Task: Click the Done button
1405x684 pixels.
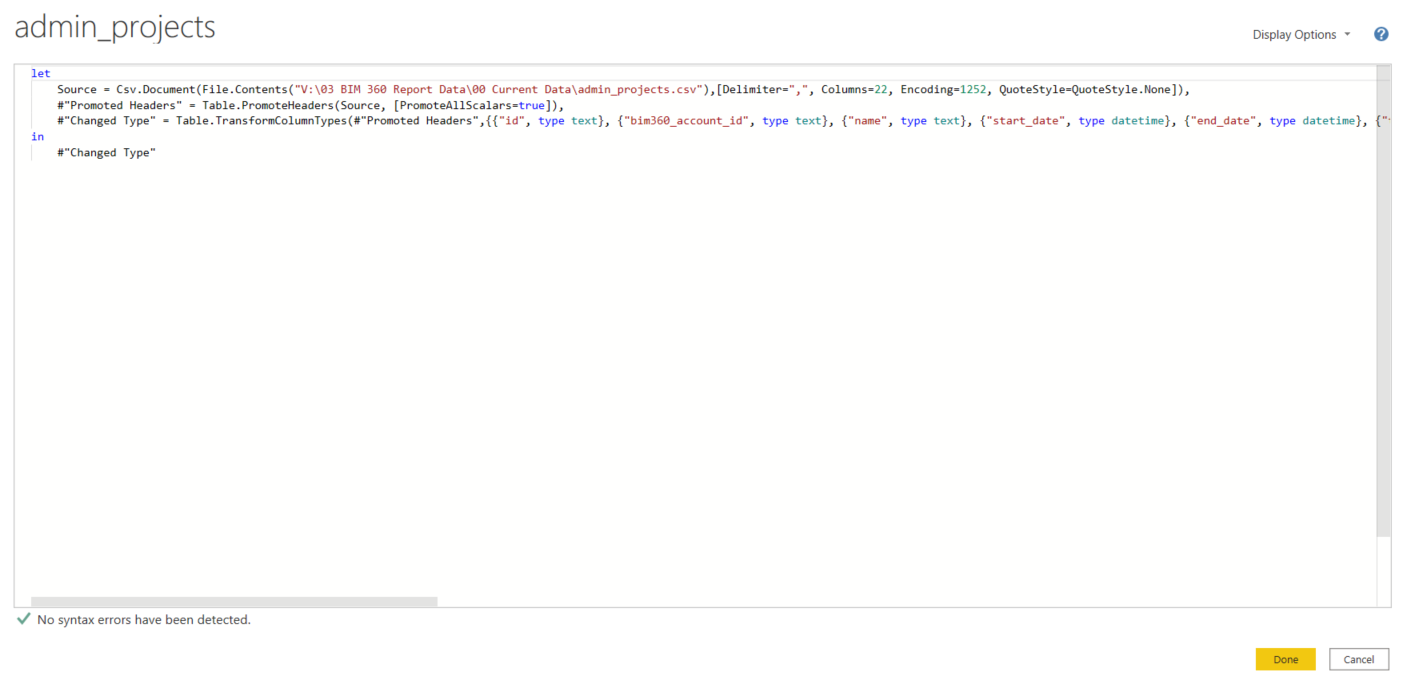Action: click(1285, 659)
